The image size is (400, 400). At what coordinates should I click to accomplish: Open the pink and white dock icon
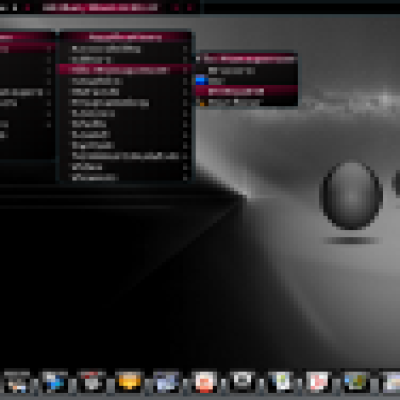[318, 382]
